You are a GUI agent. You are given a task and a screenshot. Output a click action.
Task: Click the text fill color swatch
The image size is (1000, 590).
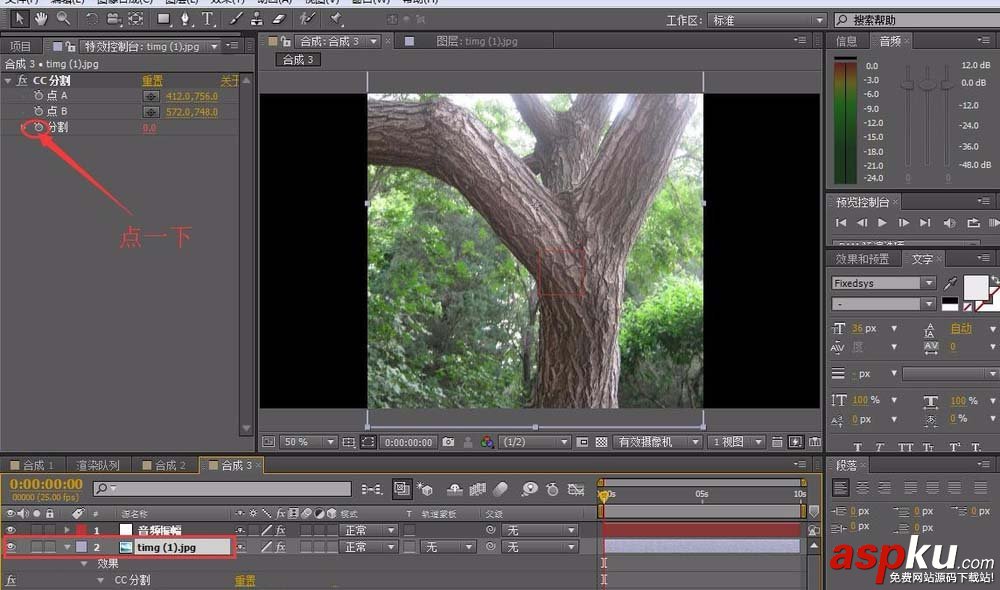(974, 288)
